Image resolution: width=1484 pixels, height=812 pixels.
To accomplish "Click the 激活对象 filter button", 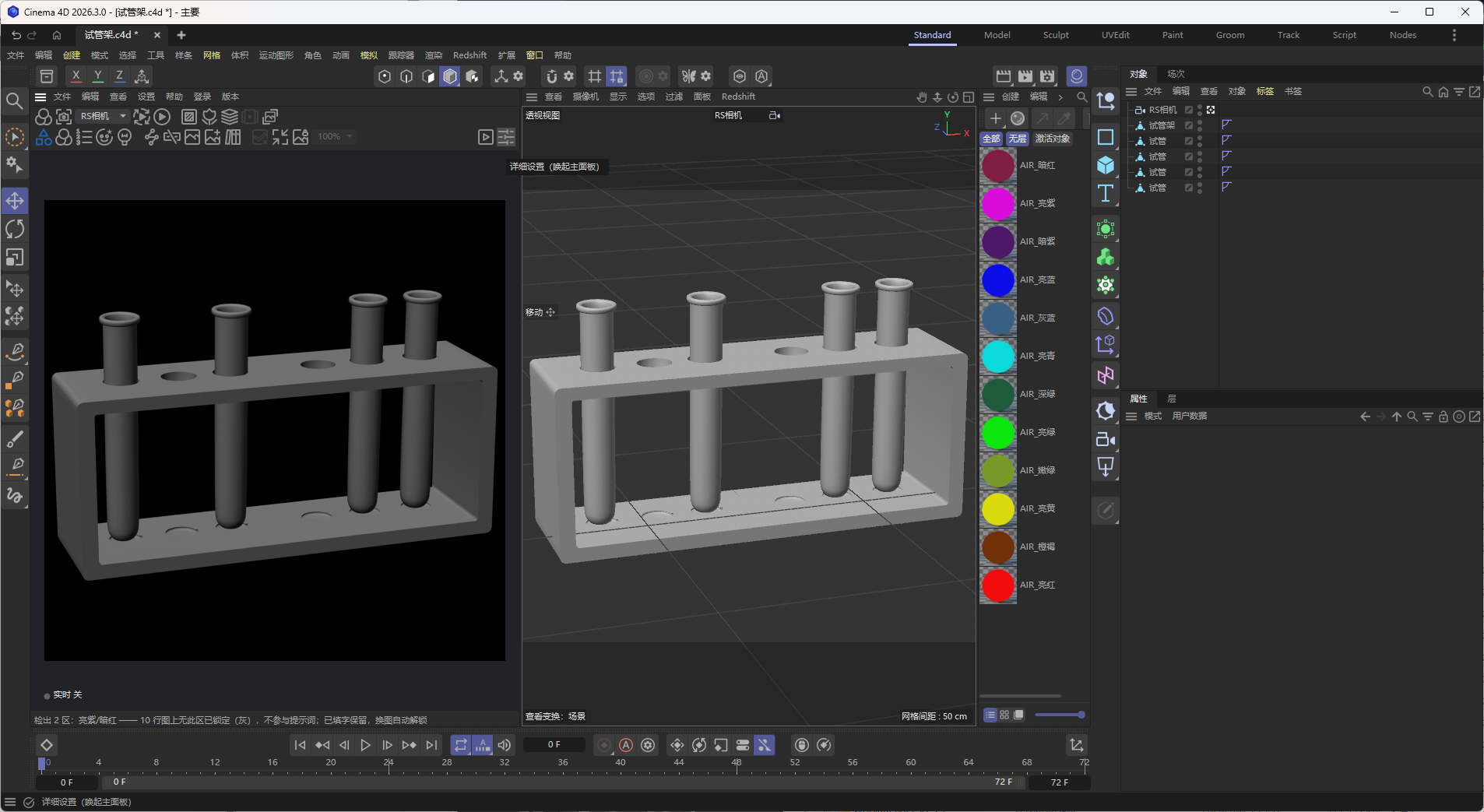I will click(1052, 139).
